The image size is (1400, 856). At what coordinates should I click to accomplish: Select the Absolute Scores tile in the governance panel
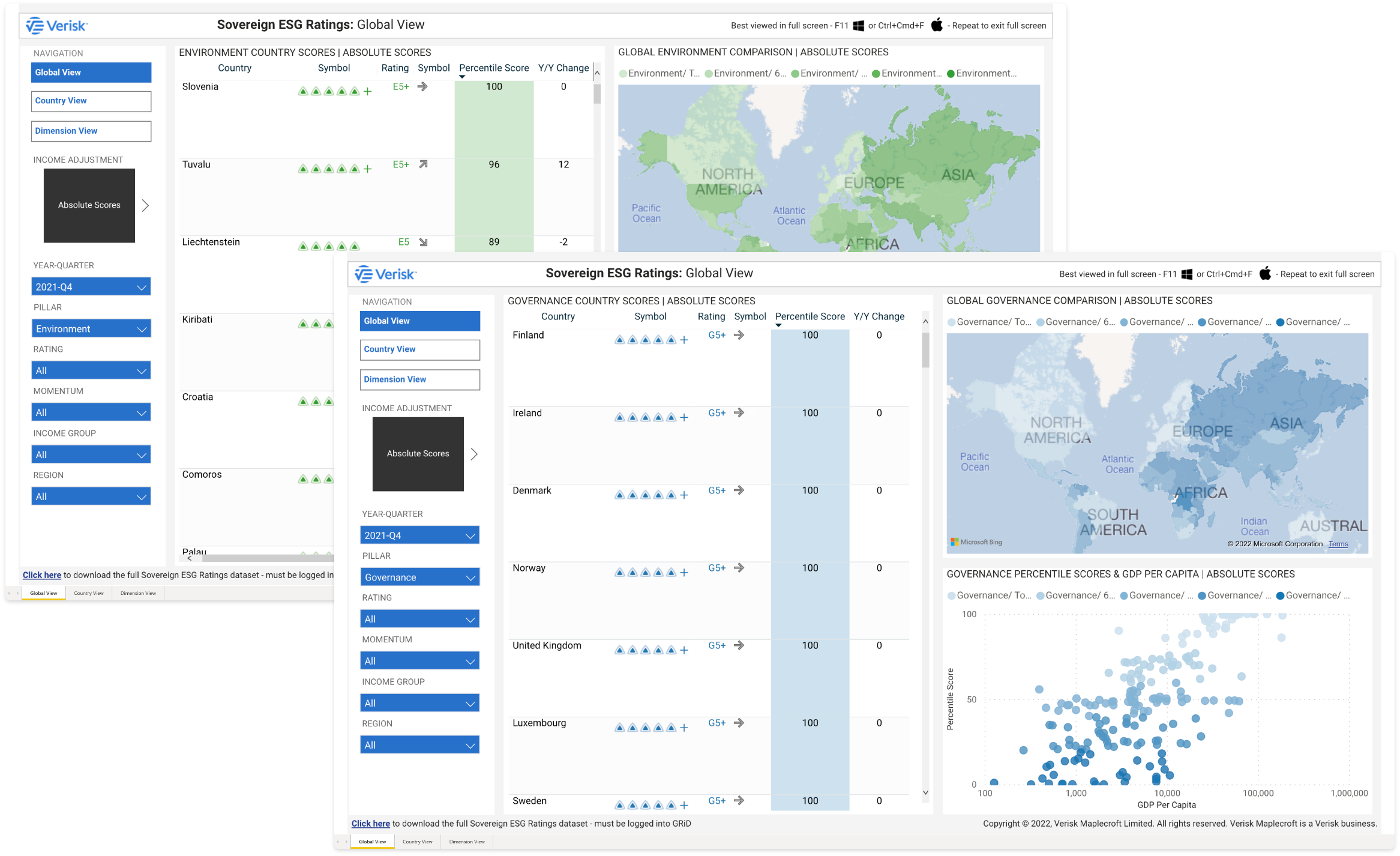click(x=418, y=454)
